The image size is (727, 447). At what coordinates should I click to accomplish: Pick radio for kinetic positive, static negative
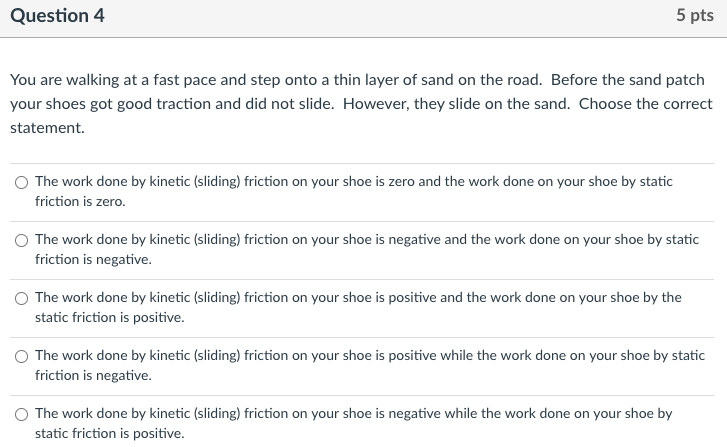click(21, 356)
